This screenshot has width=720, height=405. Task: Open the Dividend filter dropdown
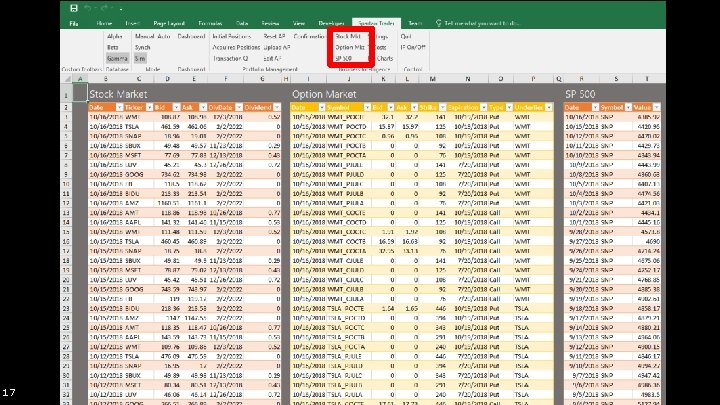click(x=277, y=107)
